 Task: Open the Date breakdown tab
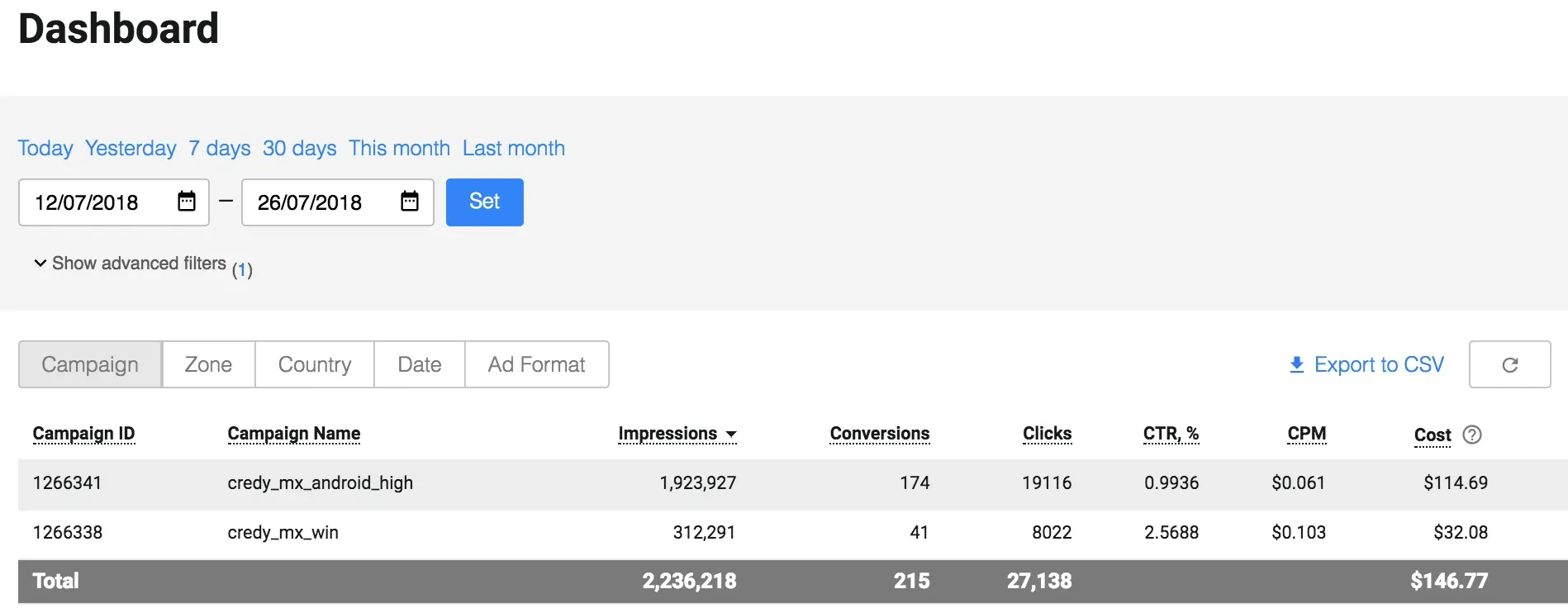tap(420, 364)
